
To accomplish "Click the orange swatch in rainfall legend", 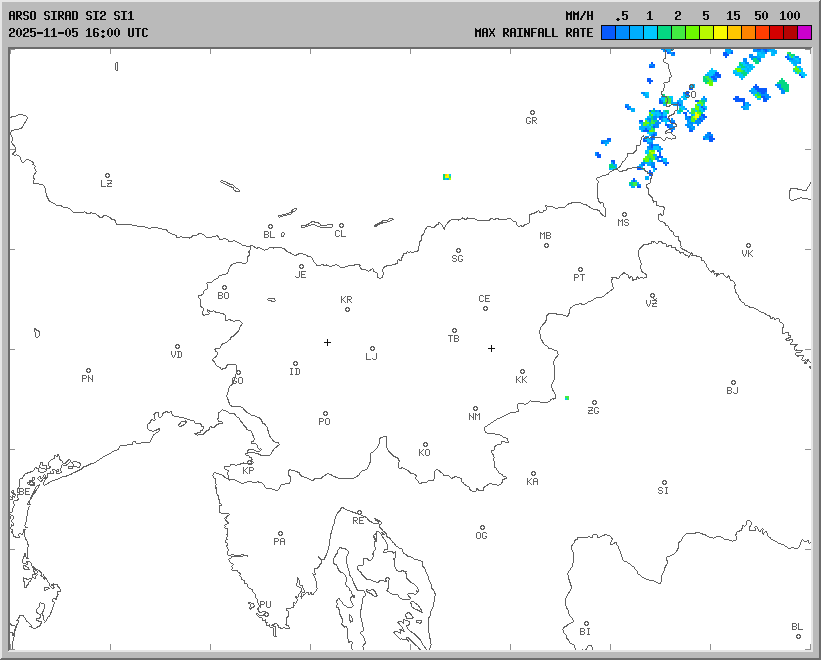I will point(748,33).
